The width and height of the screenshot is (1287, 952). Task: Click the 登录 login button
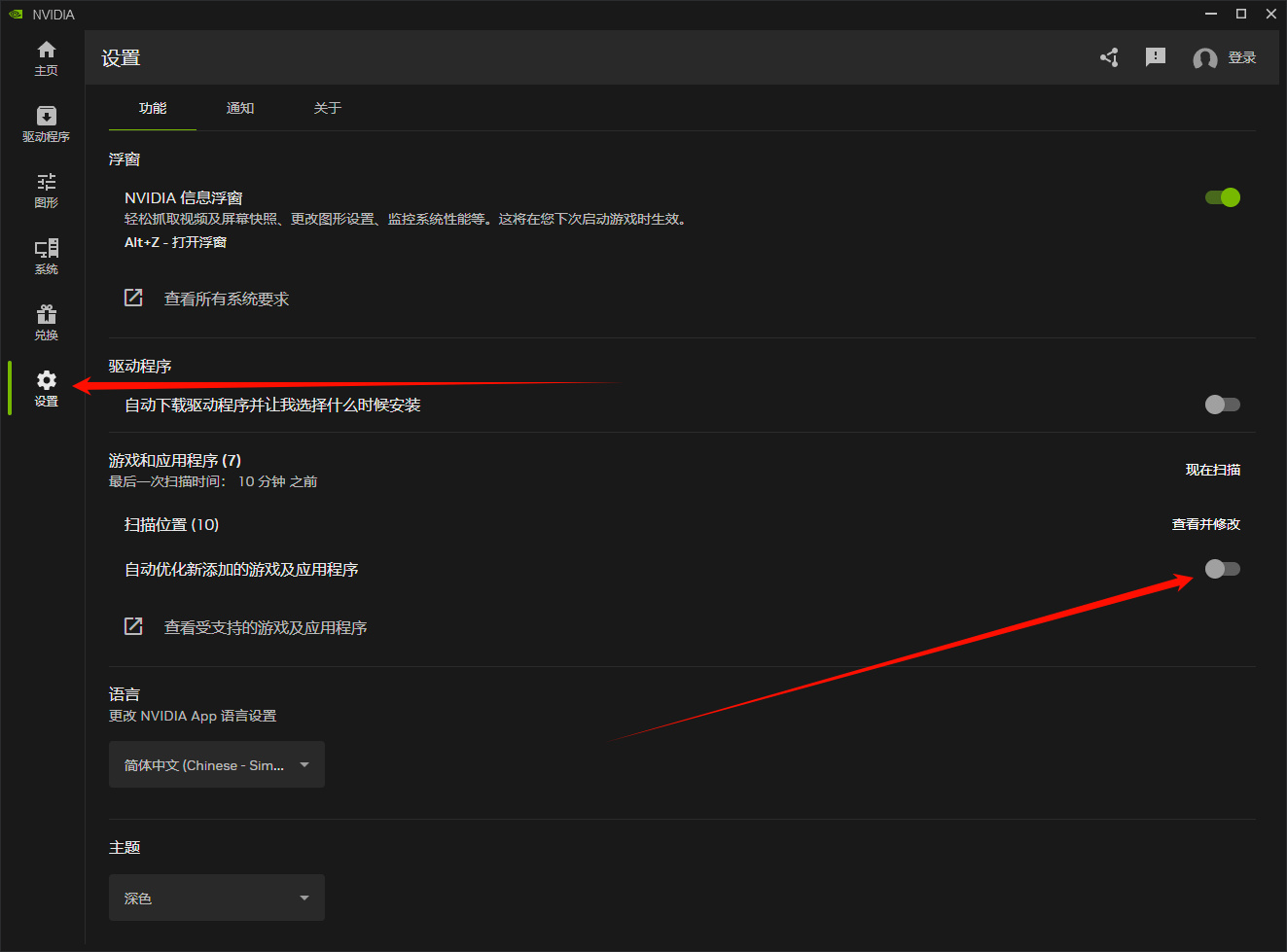point(1242,58)
